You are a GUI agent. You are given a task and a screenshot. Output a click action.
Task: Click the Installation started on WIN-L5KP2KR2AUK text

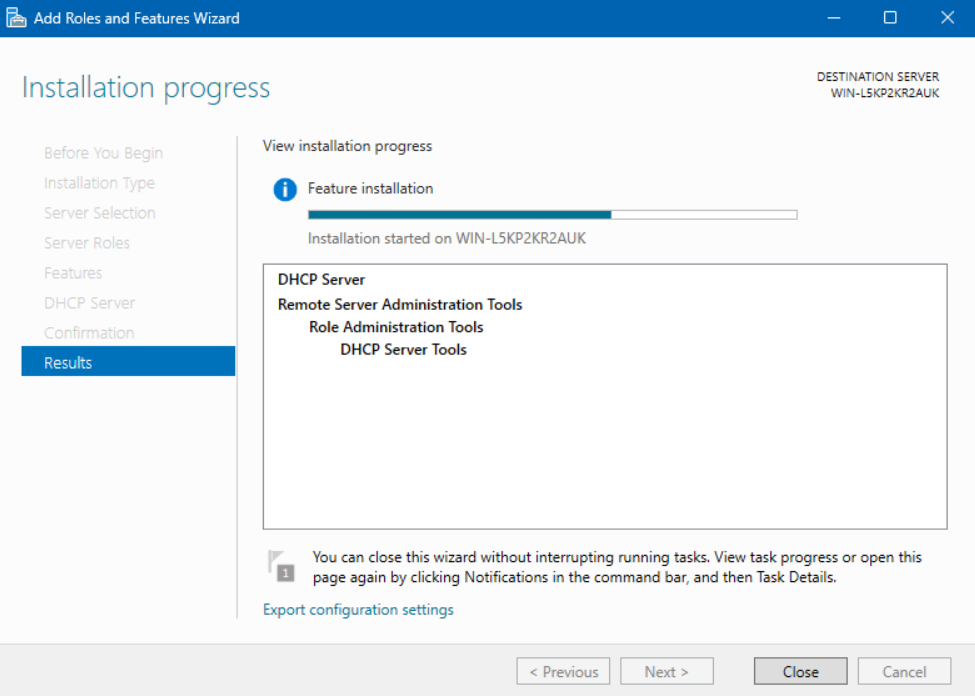coord(447,239)
